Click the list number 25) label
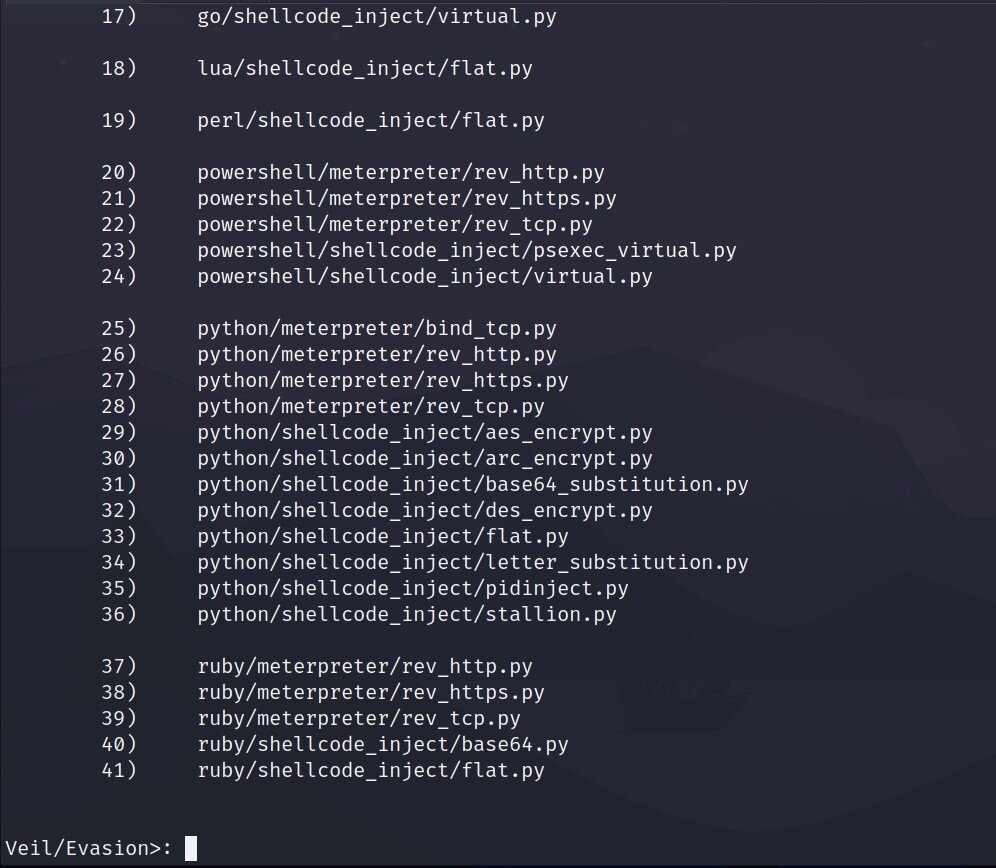Image resolution: width=996 pixels, height=868 pixels. tap(119, 328)
